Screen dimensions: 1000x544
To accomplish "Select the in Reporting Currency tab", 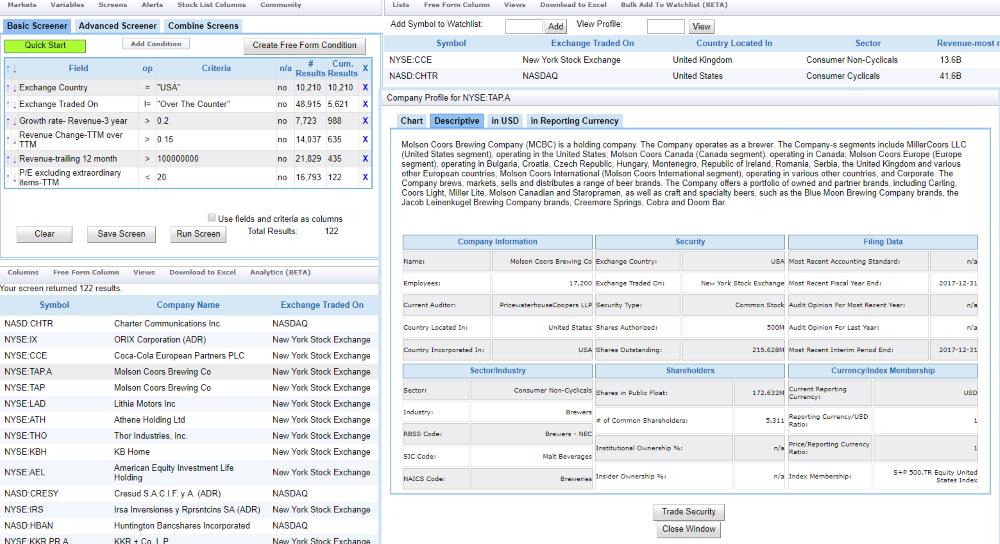I will click(574, 121).
